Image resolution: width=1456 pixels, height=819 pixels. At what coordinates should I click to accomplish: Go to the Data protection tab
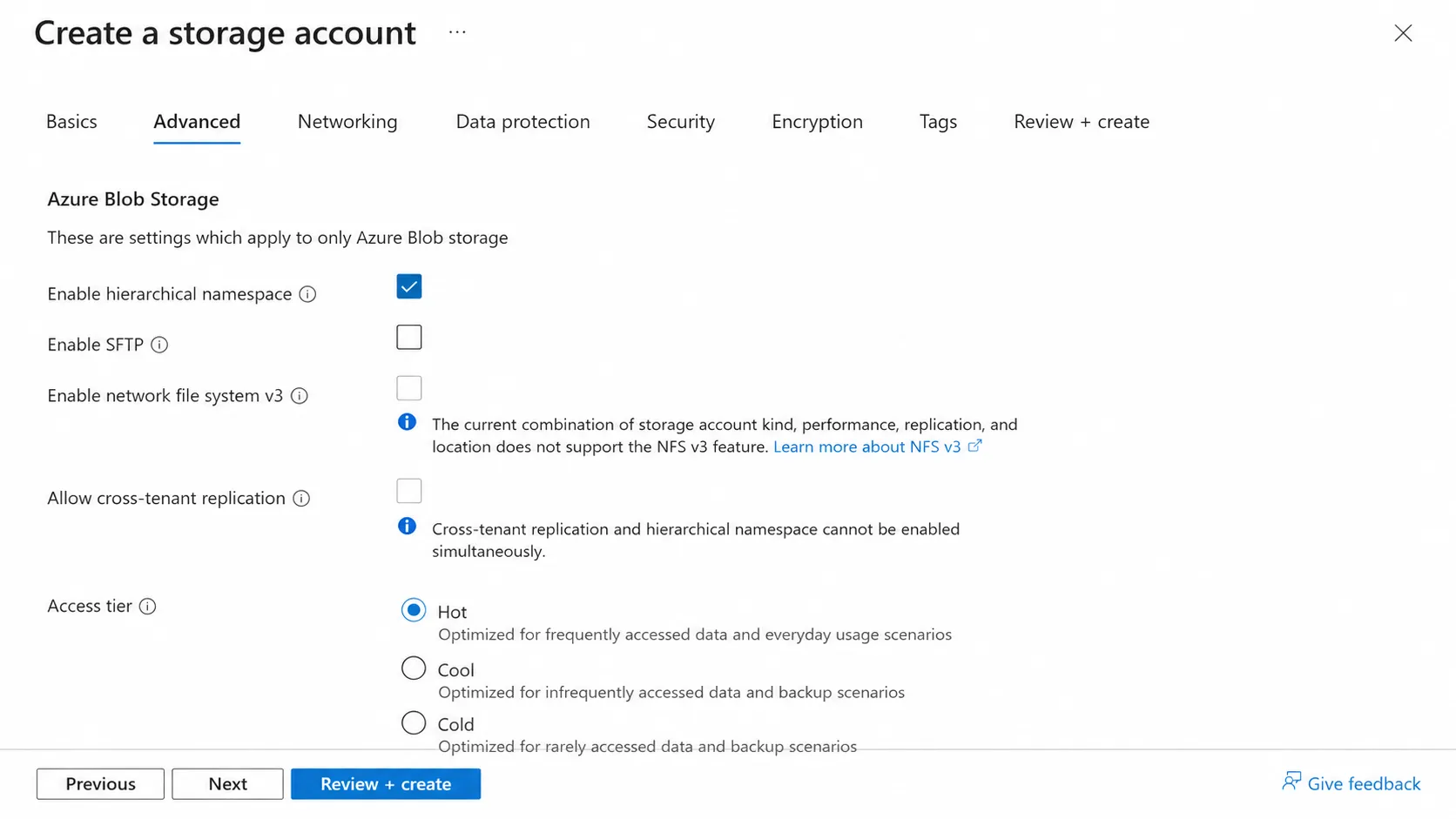522,122
